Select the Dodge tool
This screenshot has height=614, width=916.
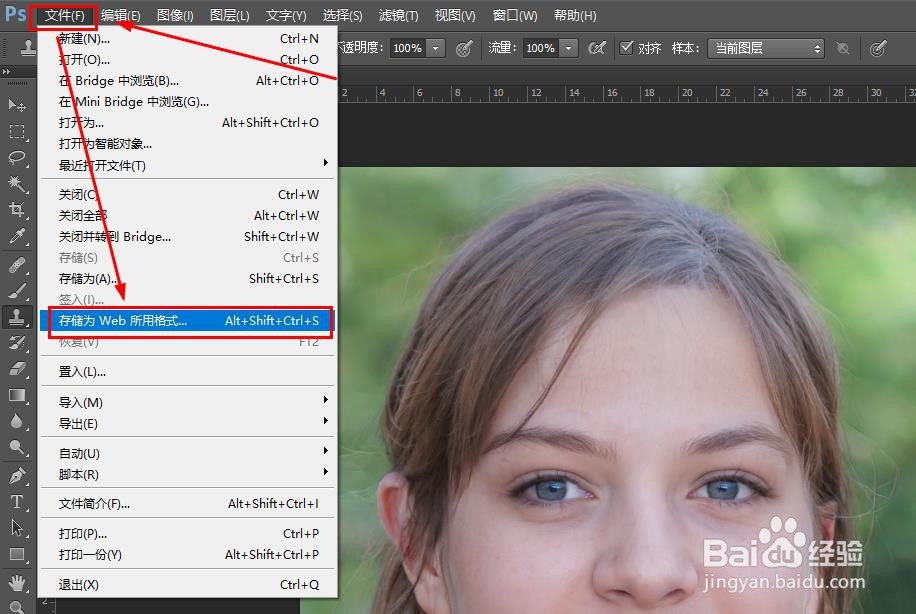point(16,447)
